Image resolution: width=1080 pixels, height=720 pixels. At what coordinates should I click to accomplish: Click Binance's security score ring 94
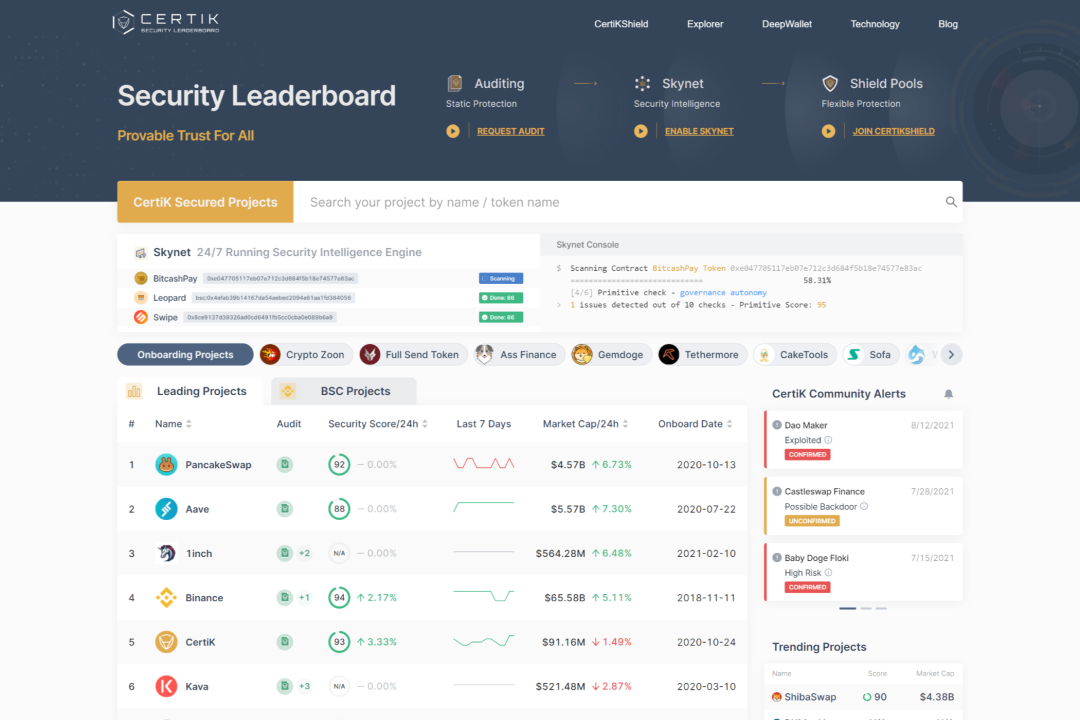[339, 597]
